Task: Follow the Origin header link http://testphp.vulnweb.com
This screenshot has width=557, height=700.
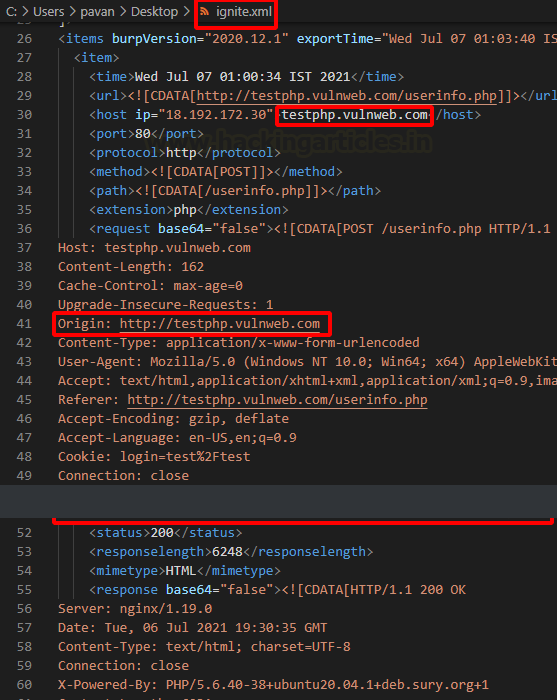Action: tap(220, 324)
